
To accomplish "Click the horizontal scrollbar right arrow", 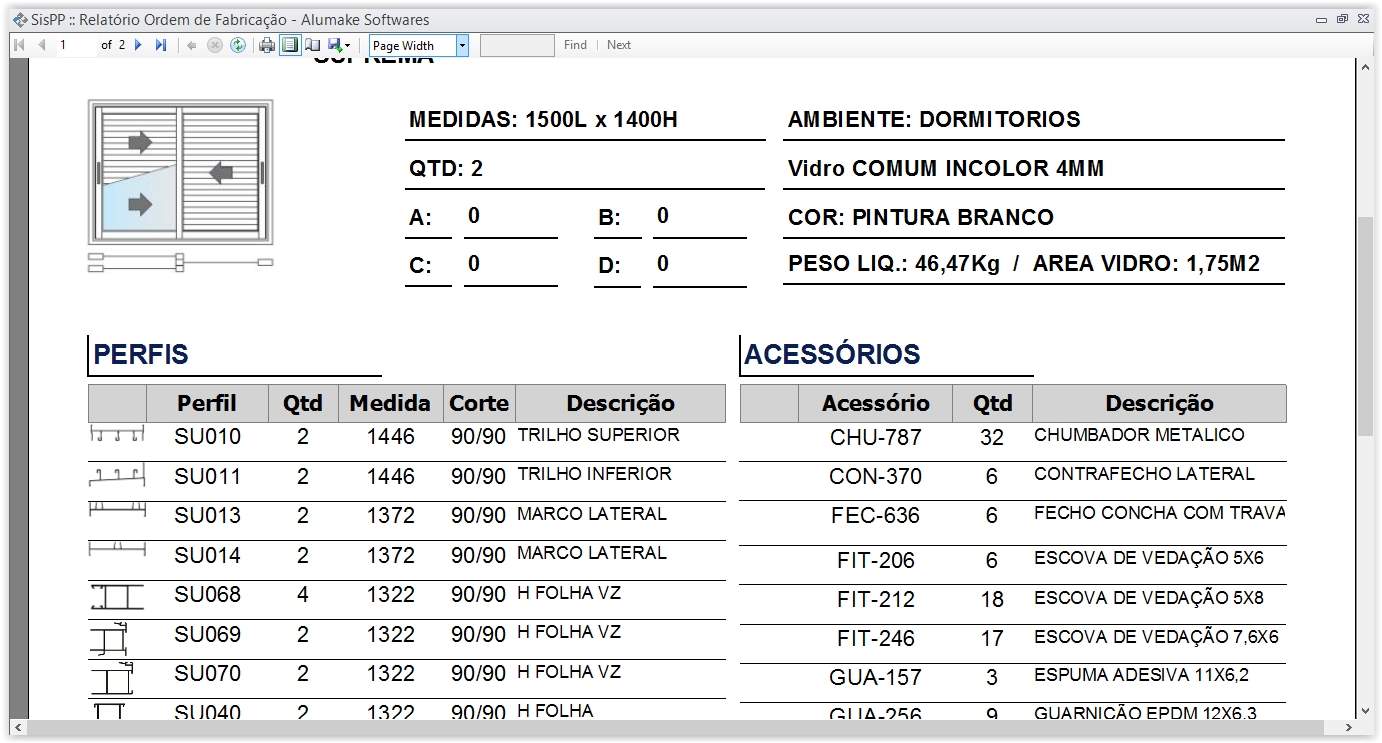I will (1348, 727).
